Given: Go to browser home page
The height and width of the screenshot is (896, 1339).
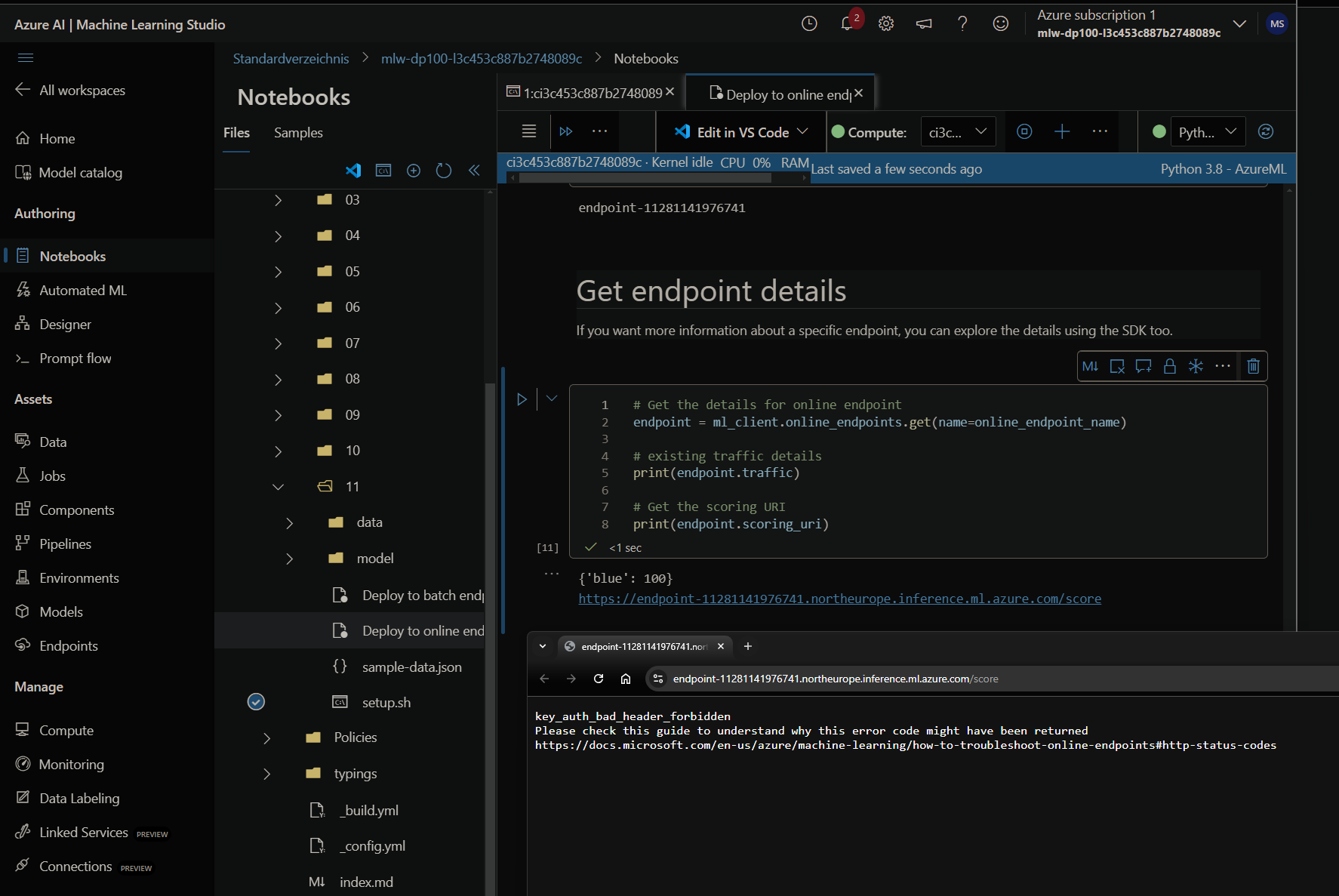Looking at the screenshot, I should click(x=626, y=679).
